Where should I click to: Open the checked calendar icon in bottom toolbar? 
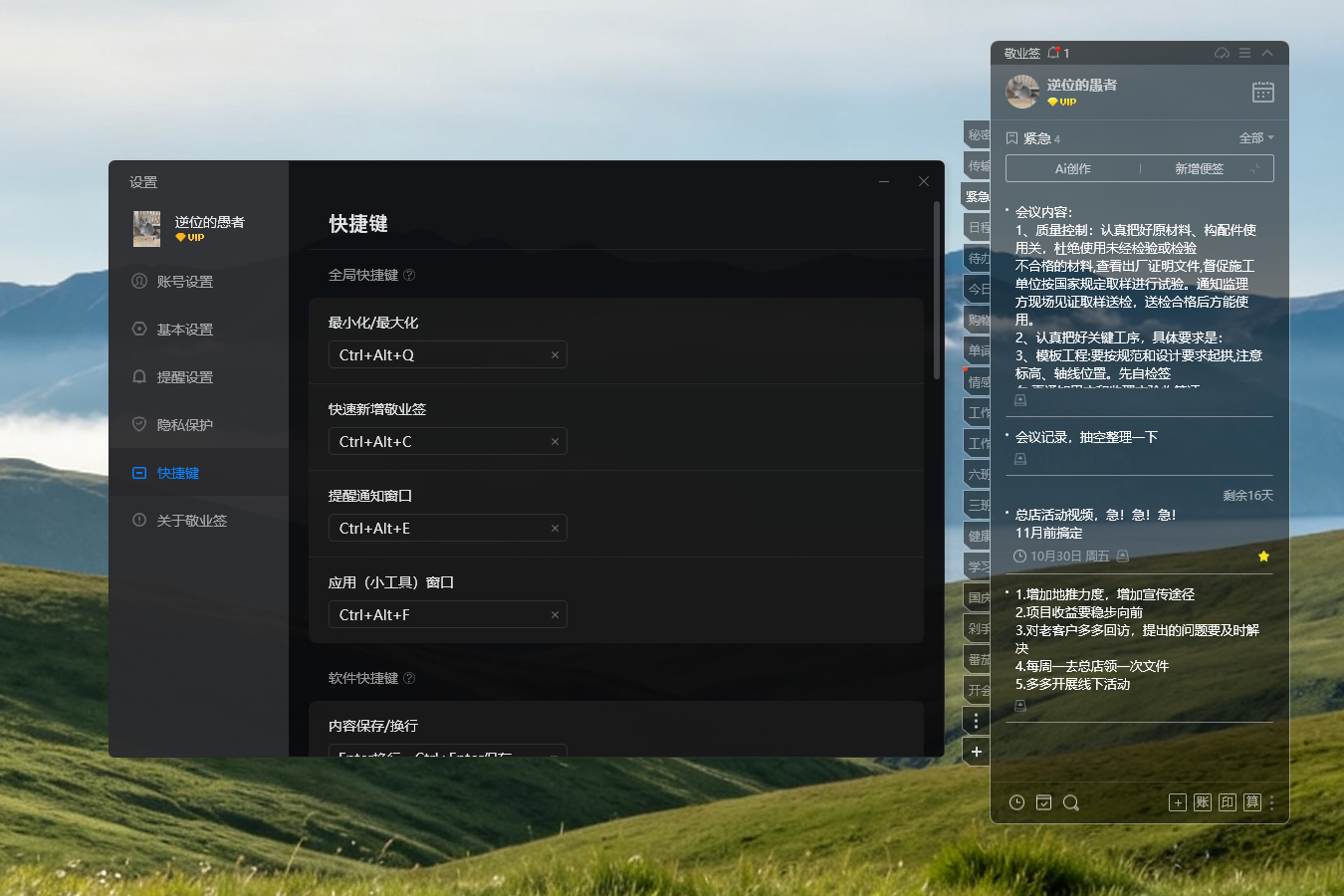coord(1043,802)
